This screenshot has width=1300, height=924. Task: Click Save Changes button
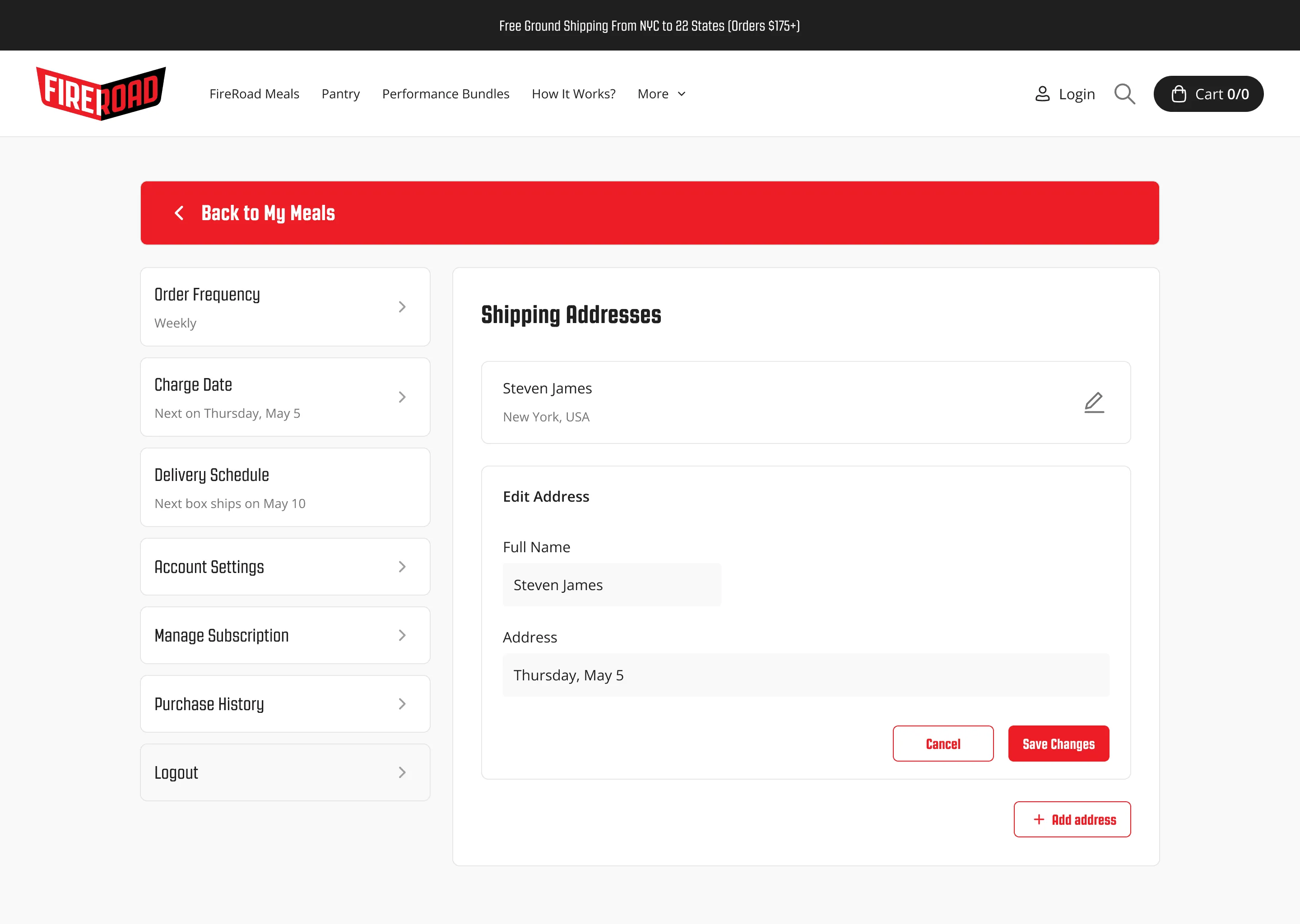[1059, 744]
